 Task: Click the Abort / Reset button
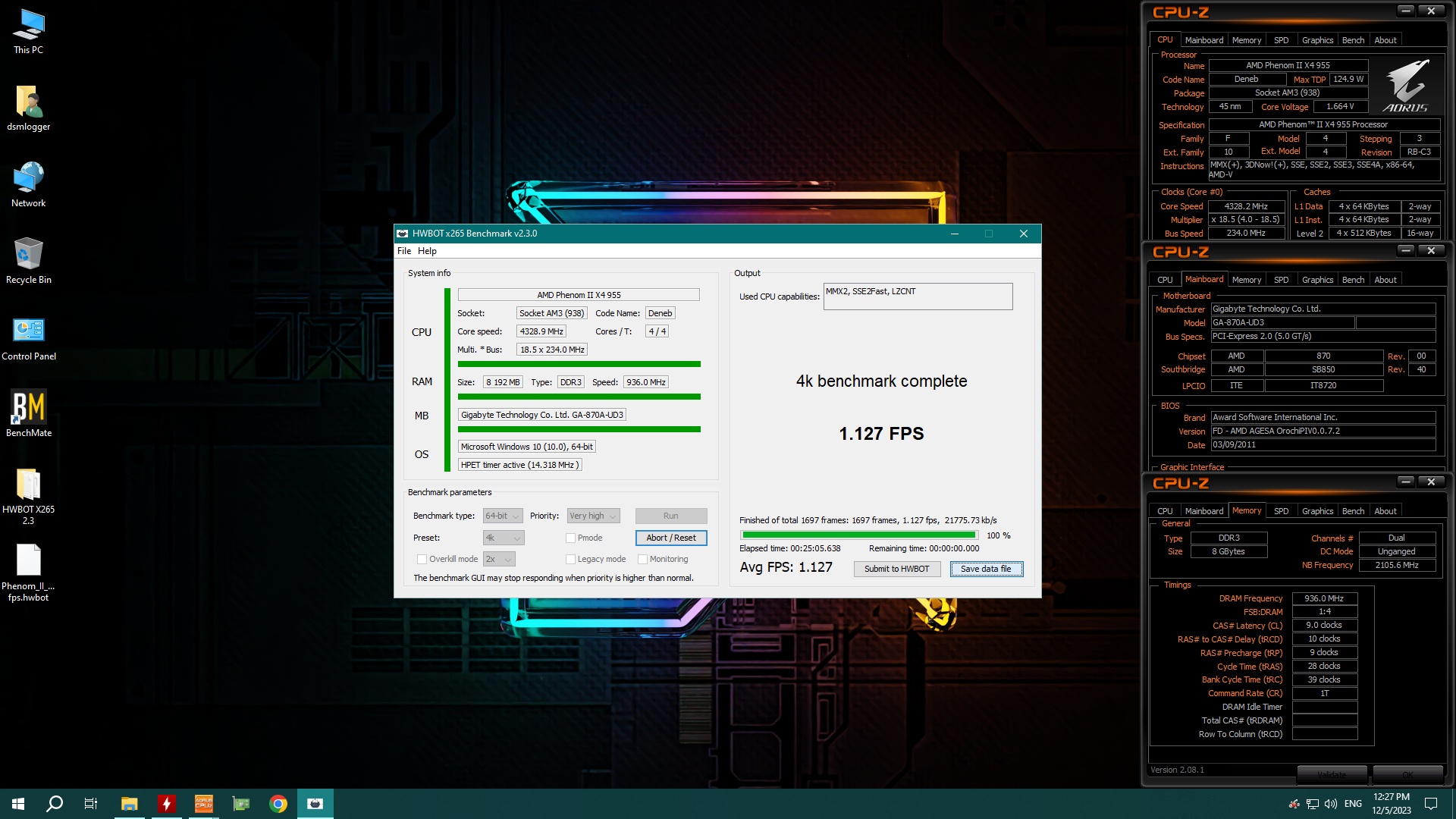(670, 538)
